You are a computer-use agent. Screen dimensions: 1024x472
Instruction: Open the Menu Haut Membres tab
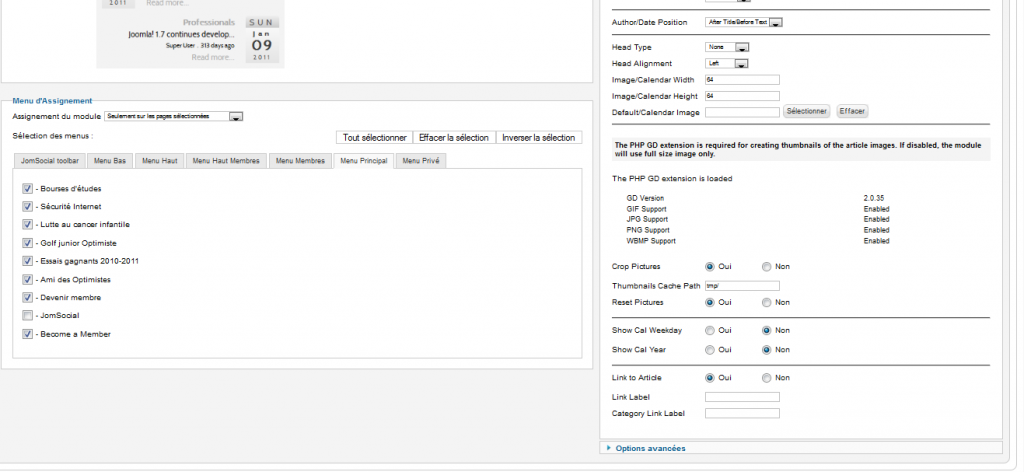[x=225, y=160]
